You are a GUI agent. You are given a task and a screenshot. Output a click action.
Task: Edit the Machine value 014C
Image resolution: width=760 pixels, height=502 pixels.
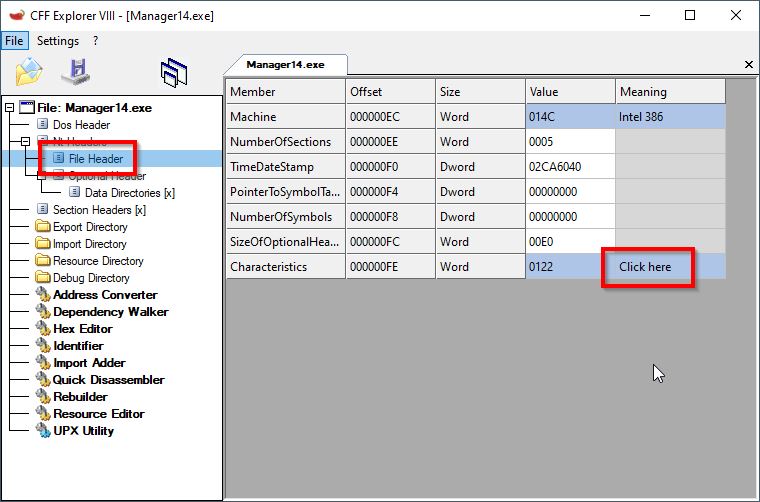[570, 117]
